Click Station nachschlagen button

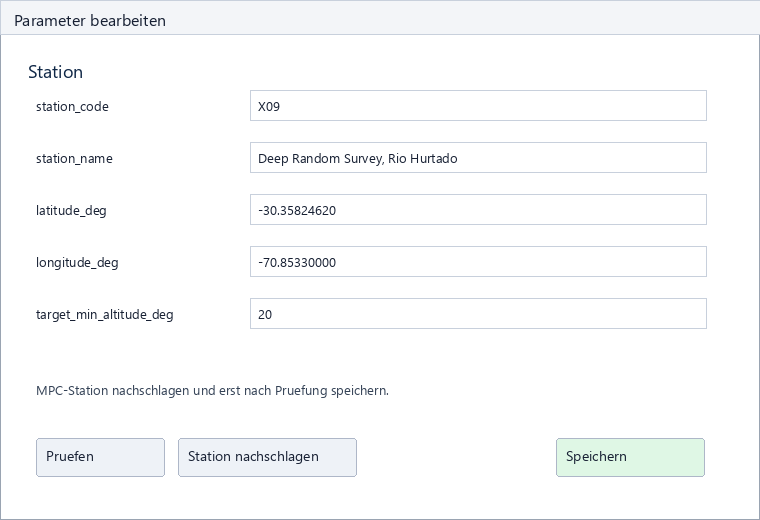(267, 457)
